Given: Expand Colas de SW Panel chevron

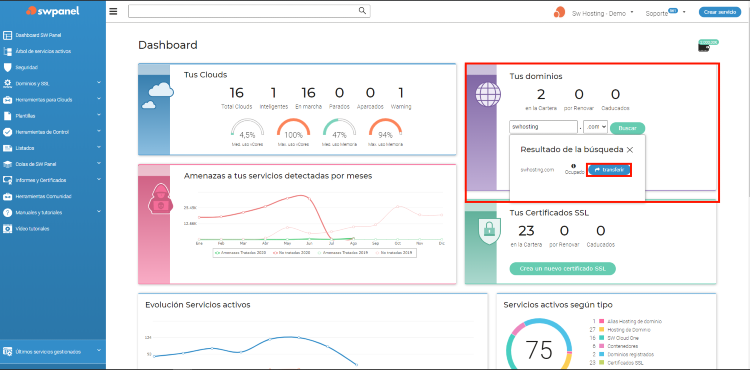Looking at the screenshot, I should pos(99,163).
